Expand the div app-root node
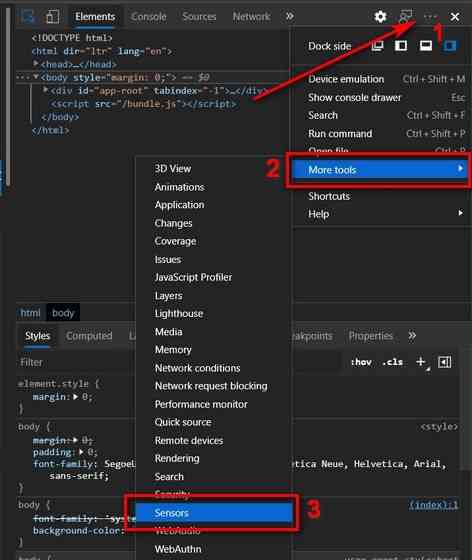472x560 pixels. (x=46, y=90)
